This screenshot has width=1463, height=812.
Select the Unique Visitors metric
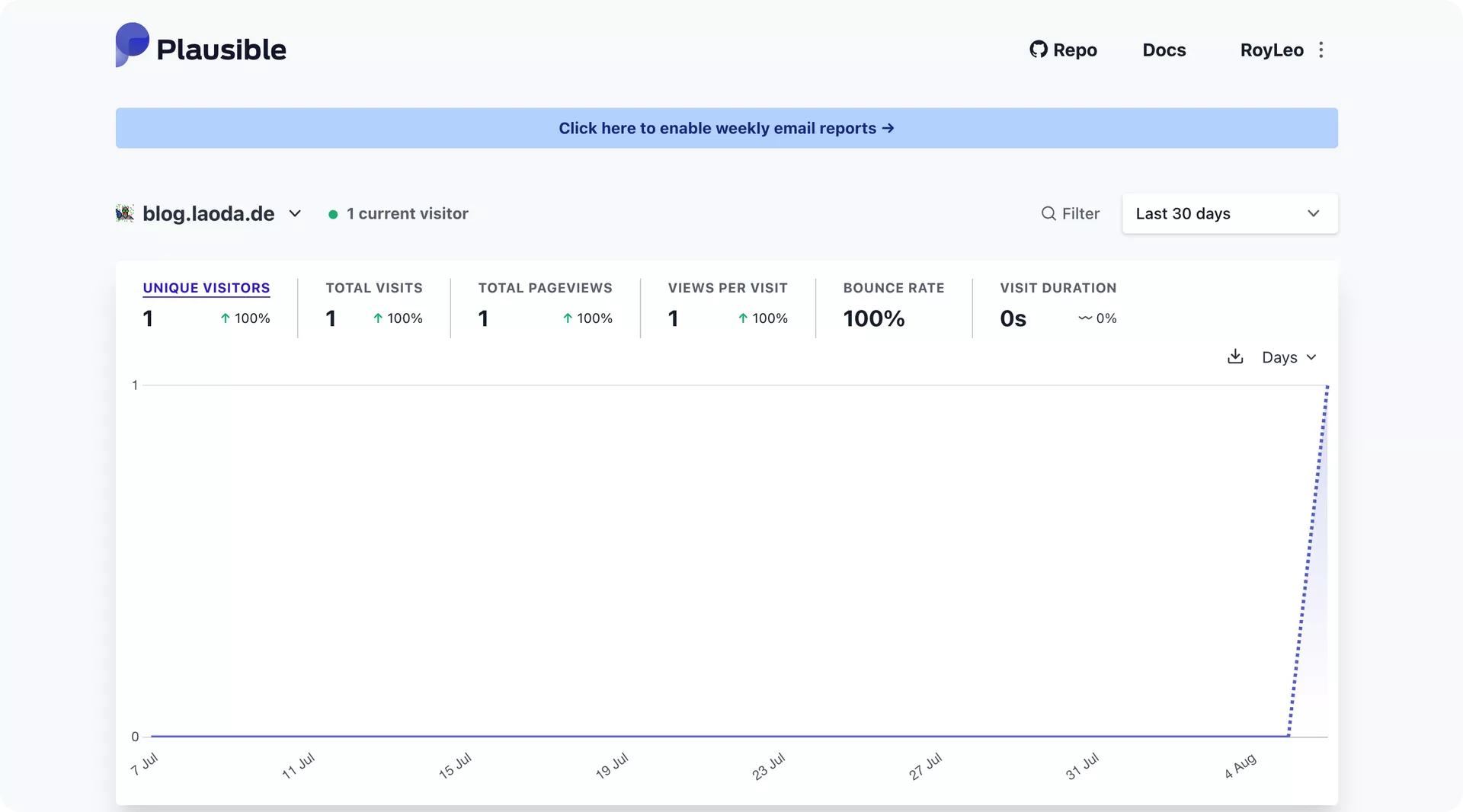click(206, 288)
